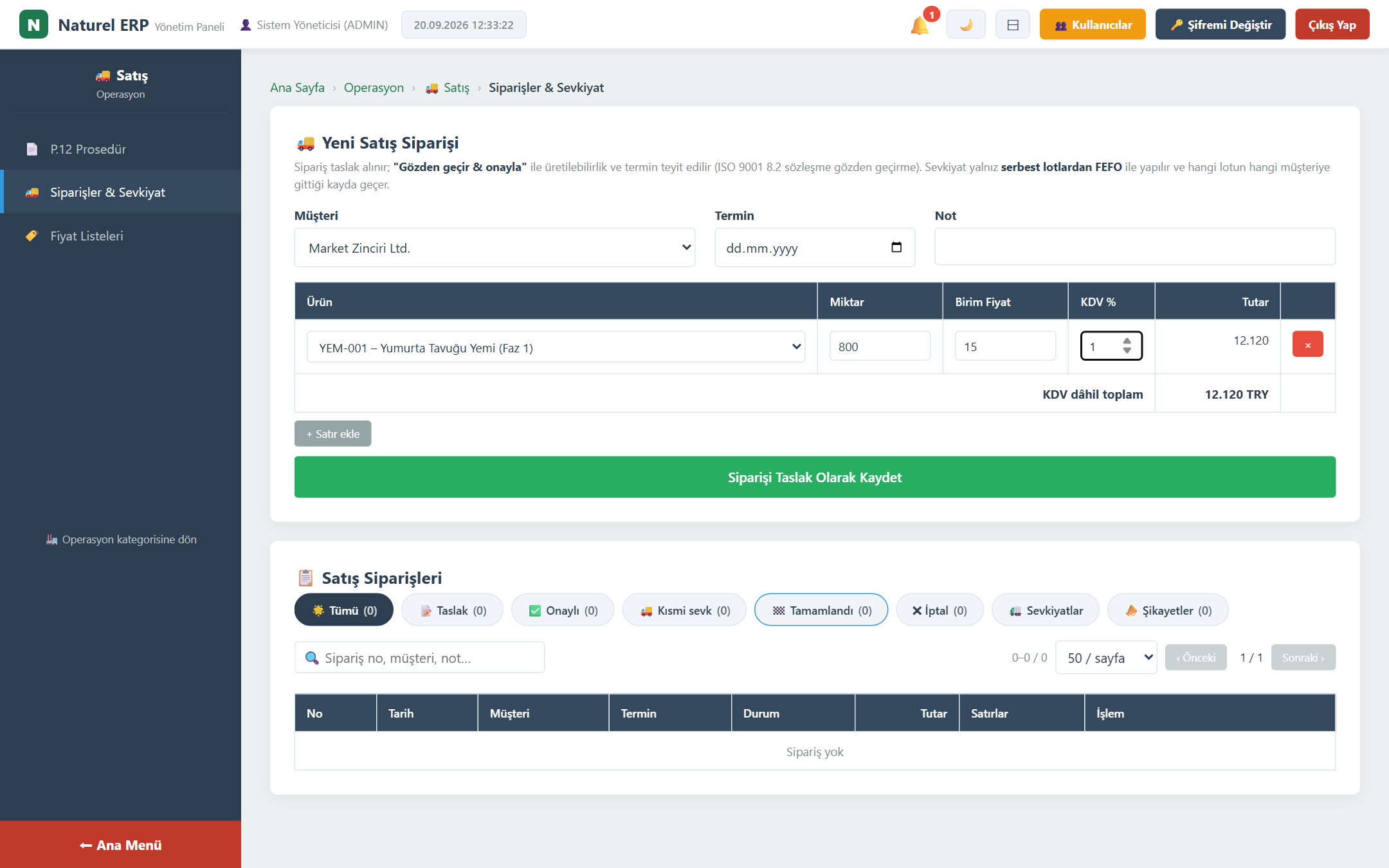Open the Müşteri dropdown

coord(495,248)
